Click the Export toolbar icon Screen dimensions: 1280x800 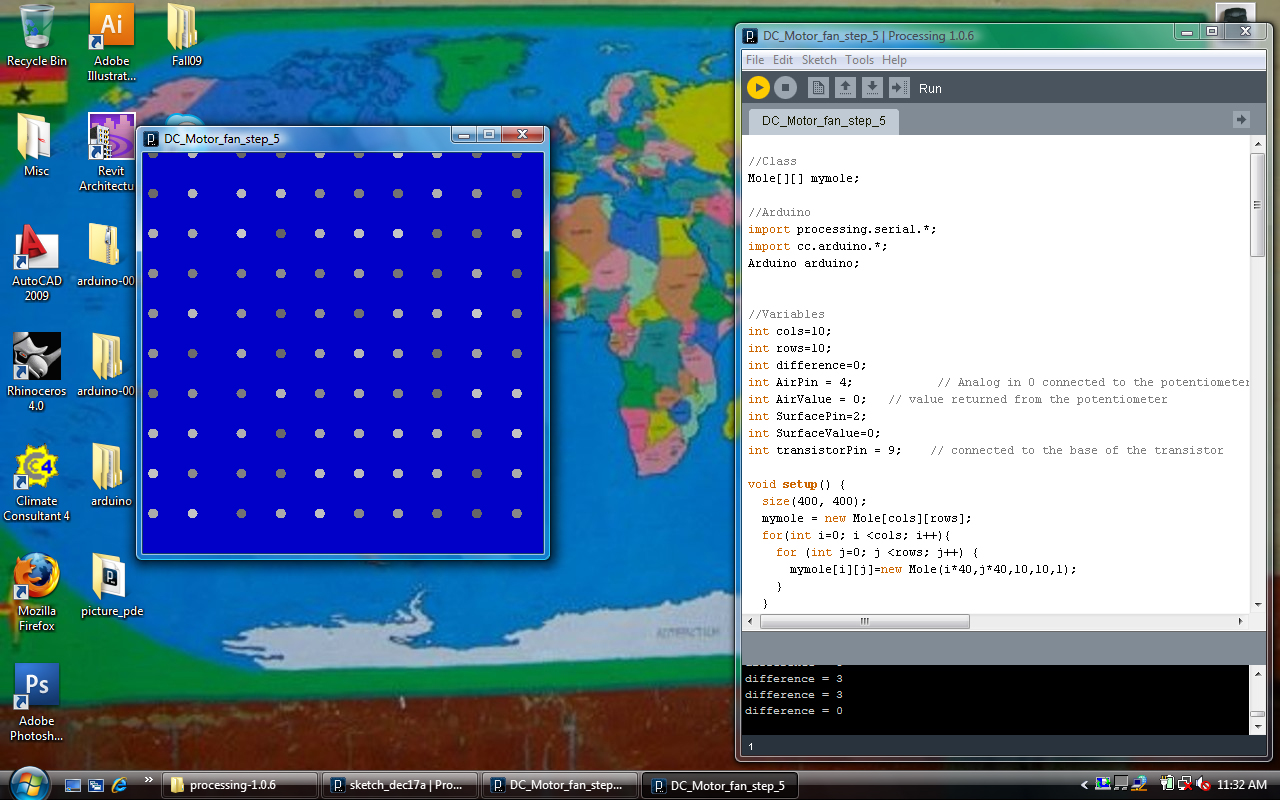tap(899, 88)
